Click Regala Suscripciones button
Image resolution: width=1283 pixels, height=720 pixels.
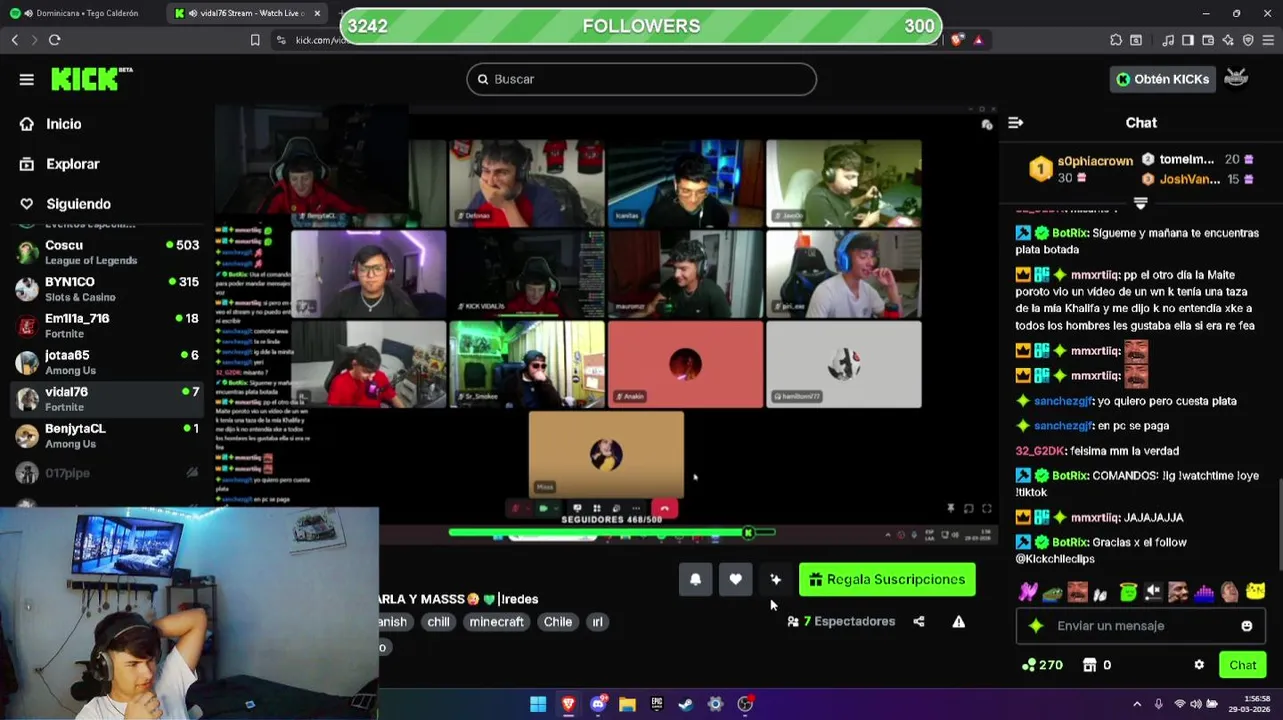[x=887, y=579]
